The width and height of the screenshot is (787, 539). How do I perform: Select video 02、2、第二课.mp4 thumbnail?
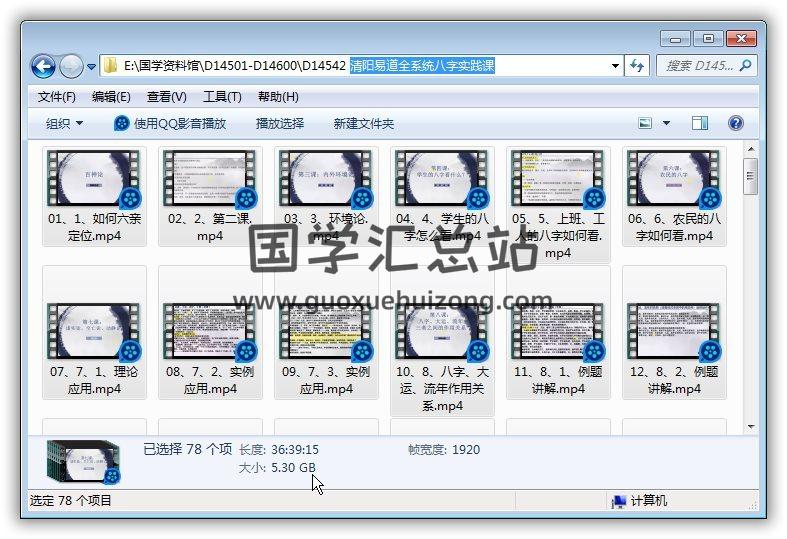pyautogui.click(x=210, y=178)
